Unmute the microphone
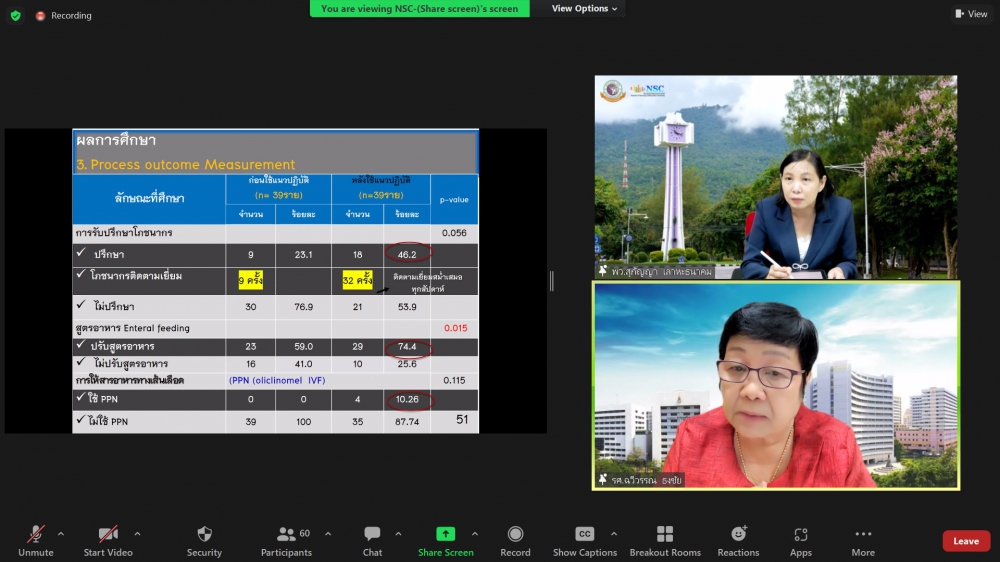This screenshot has width=1000, height=562. (36, 534)
